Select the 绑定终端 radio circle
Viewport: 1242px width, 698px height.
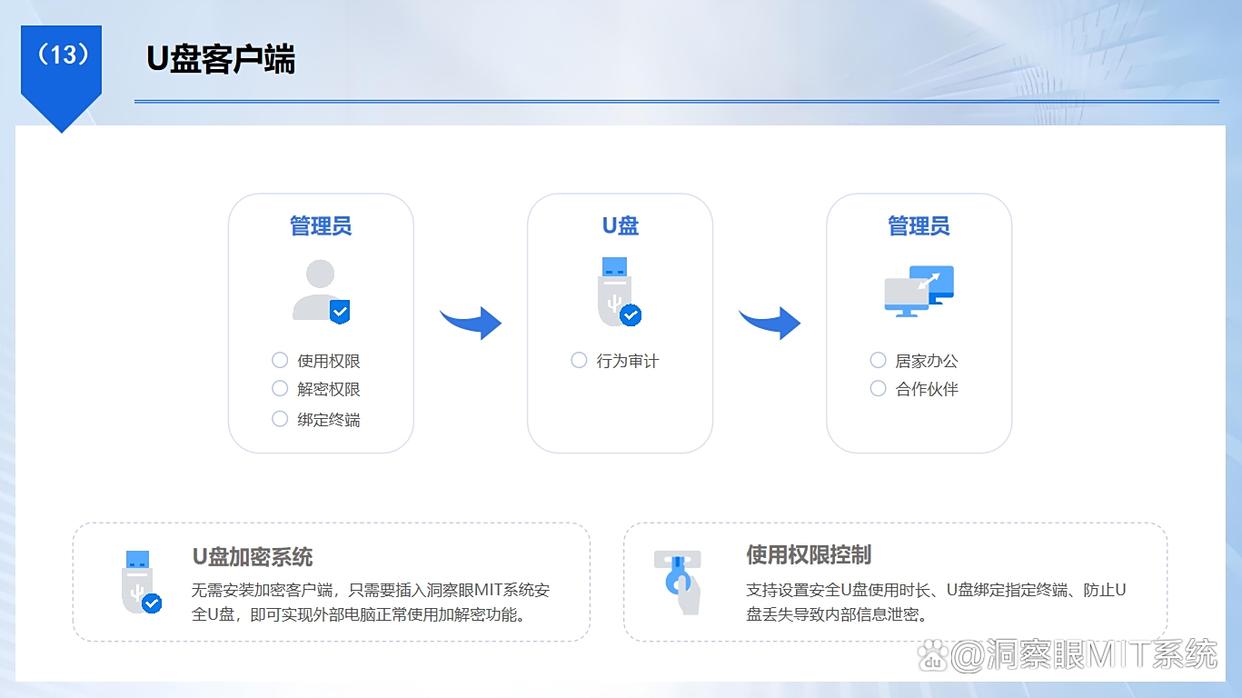click(x=280, y=418)
